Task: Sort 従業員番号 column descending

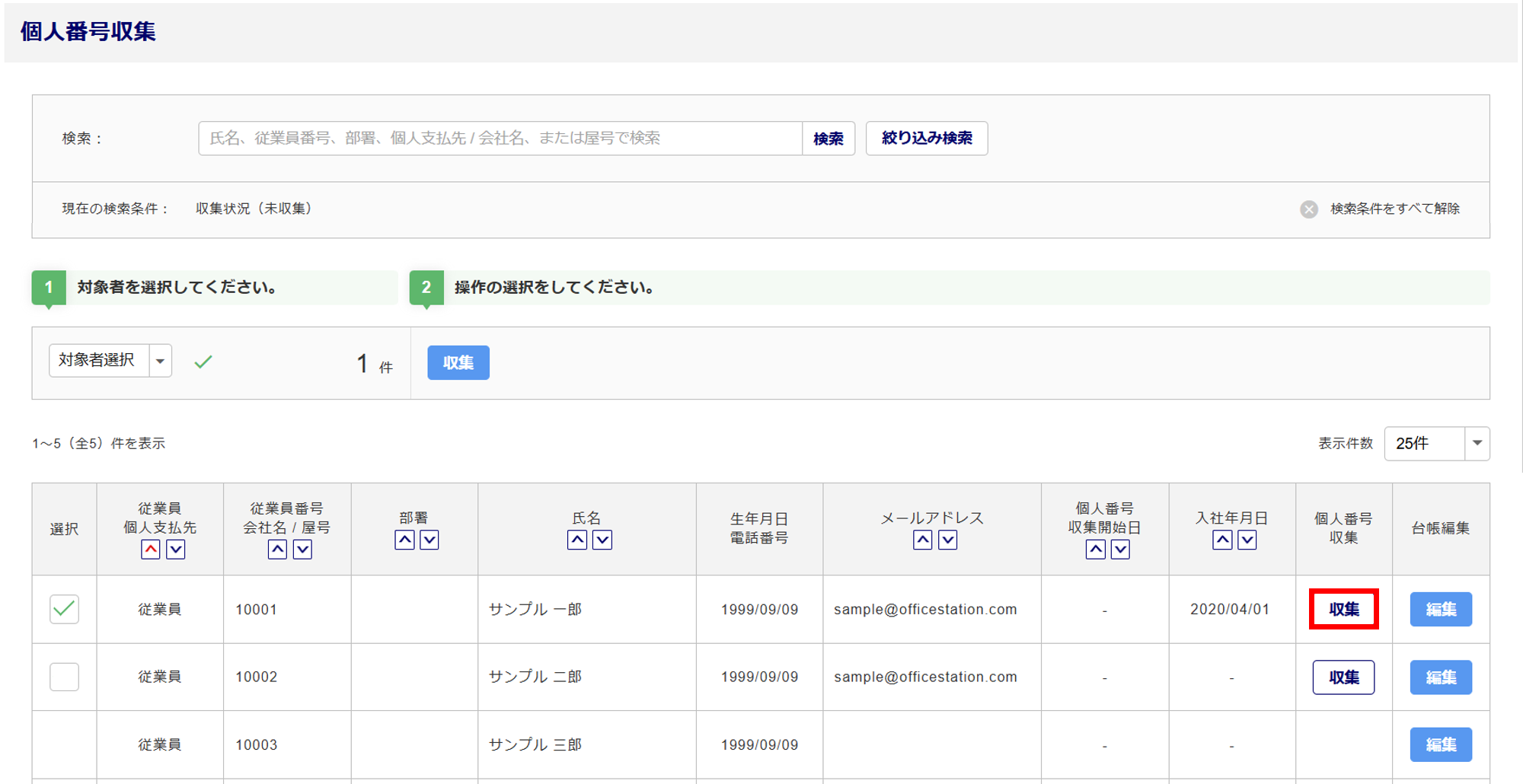Action: click(x=302, y=550)
